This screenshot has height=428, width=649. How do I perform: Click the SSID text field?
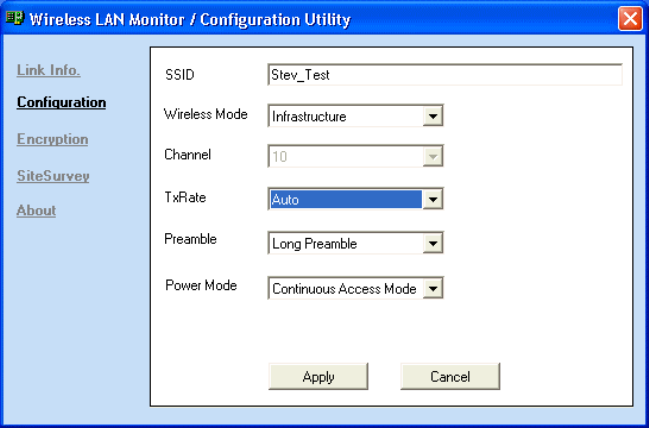(x=445, y=75)
